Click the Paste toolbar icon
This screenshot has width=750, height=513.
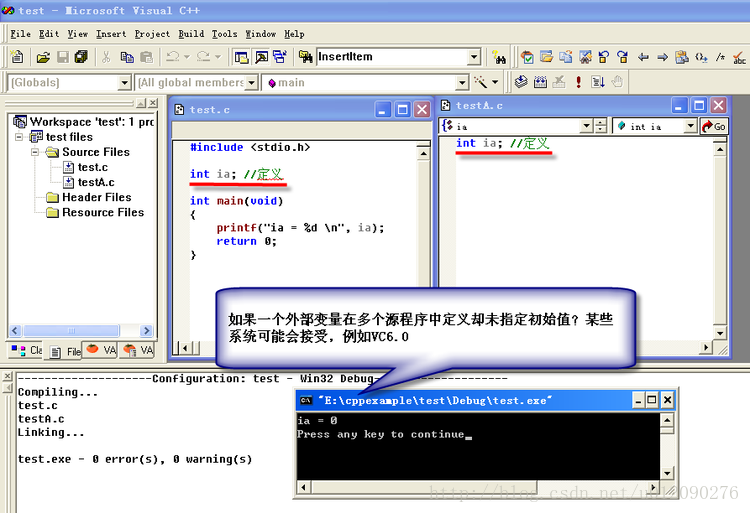tap(146, 57)
